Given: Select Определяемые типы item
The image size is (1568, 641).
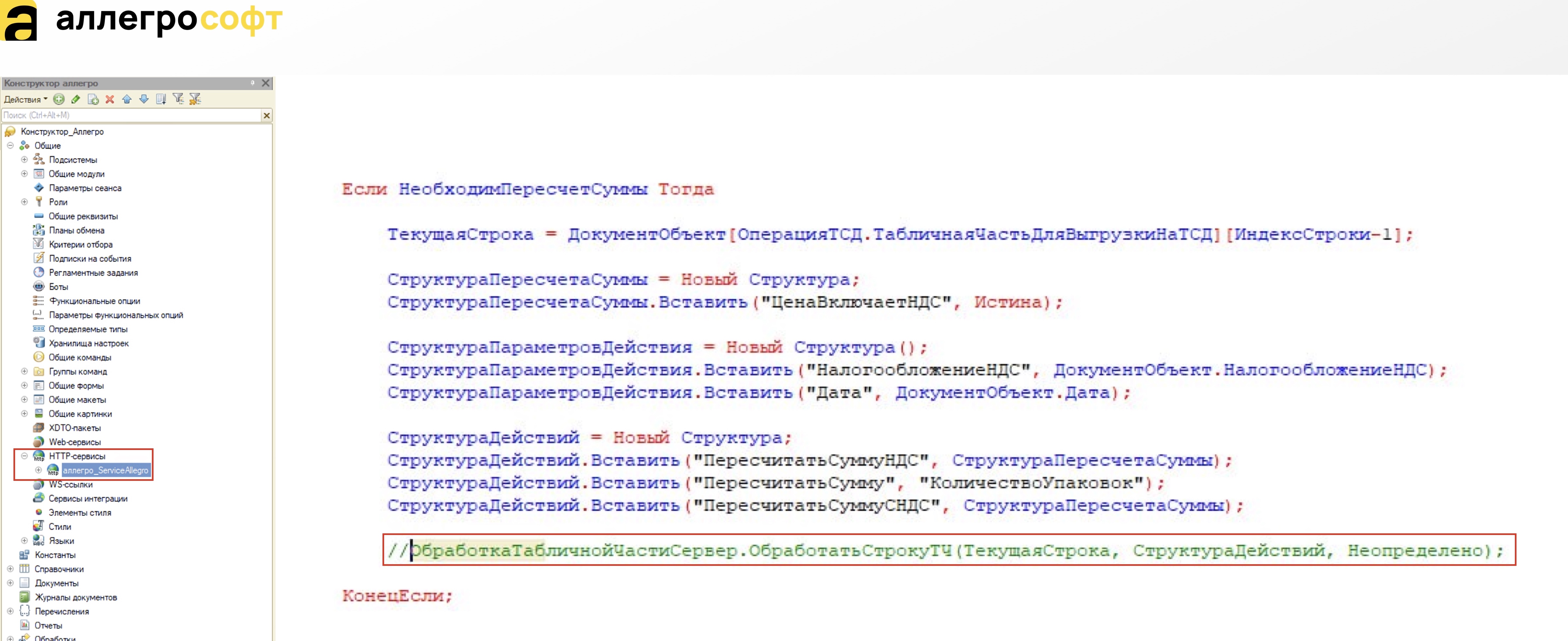Looking at the screenshot, I should [x=88, y=329].
